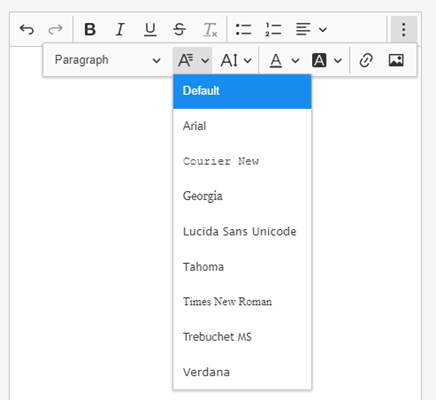436x400 pixels.
Task: Open the font background color picker
Action: point(327,60)
